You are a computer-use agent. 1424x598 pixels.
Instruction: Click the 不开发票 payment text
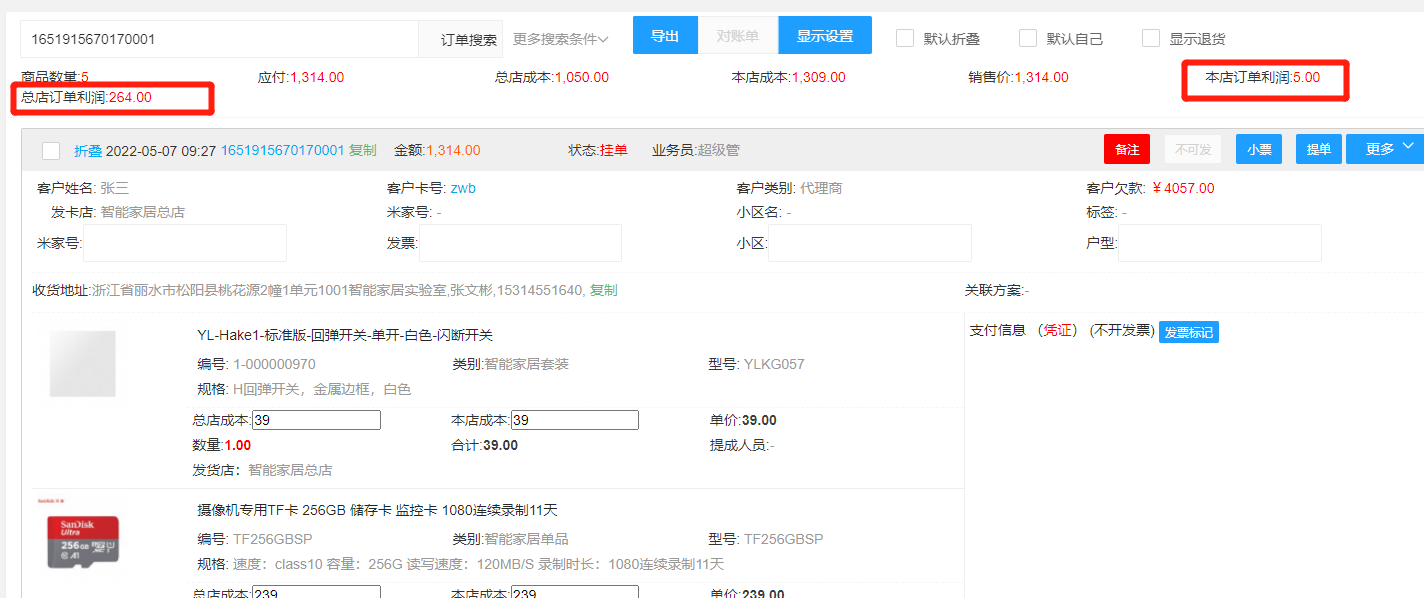pyautogui.click(x=1122, y=331)
